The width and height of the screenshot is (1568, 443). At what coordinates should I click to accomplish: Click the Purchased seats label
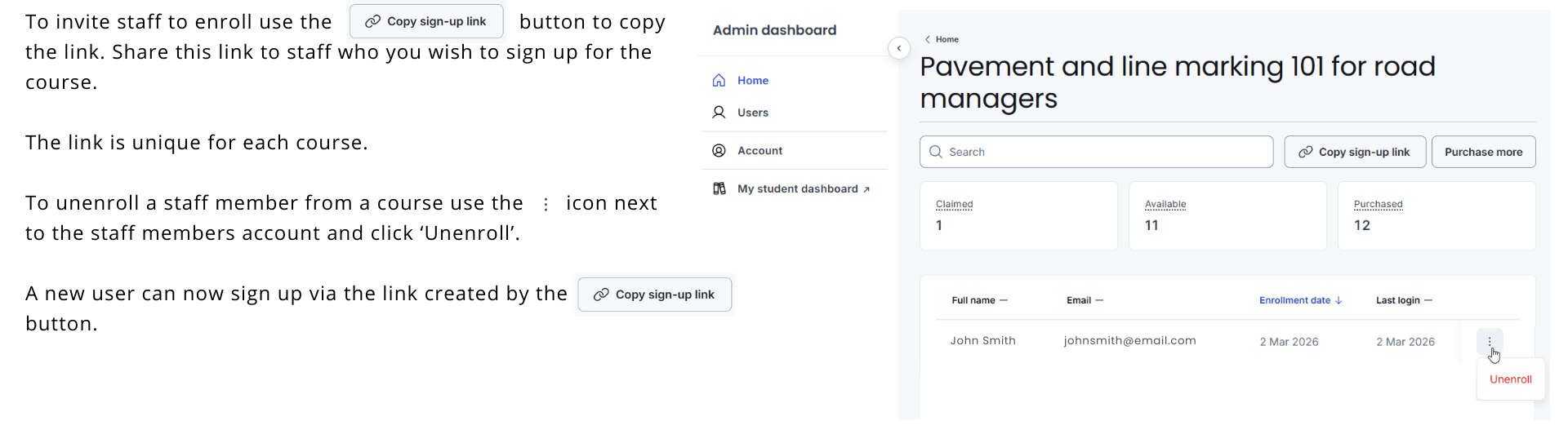(x=1378, y=204)
